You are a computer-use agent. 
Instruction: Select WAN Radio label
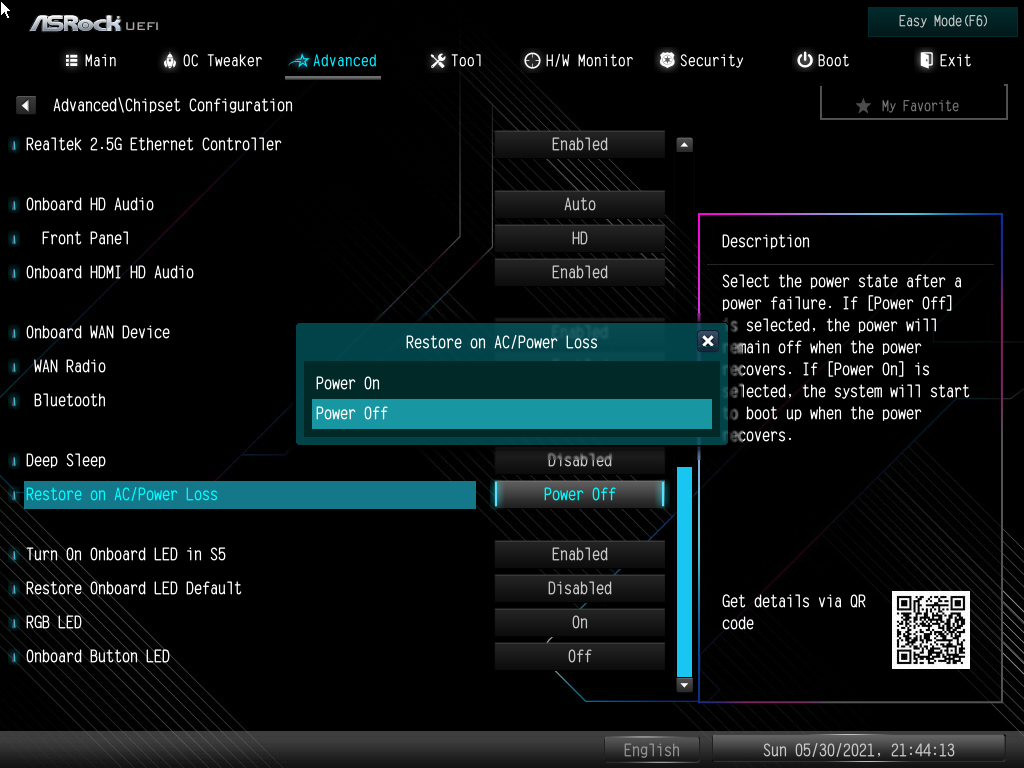[69, 366]
